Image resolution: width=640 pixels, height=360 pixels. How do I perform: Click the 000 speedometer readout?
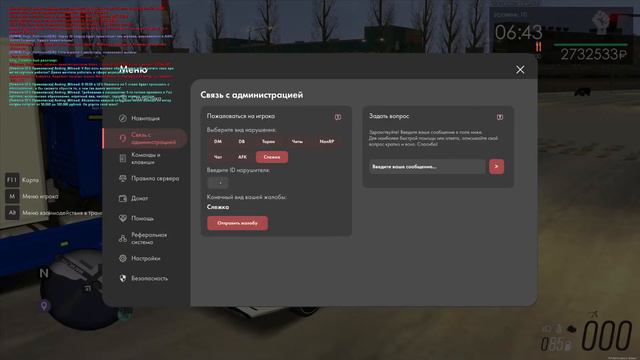click(x=607, y=336)
